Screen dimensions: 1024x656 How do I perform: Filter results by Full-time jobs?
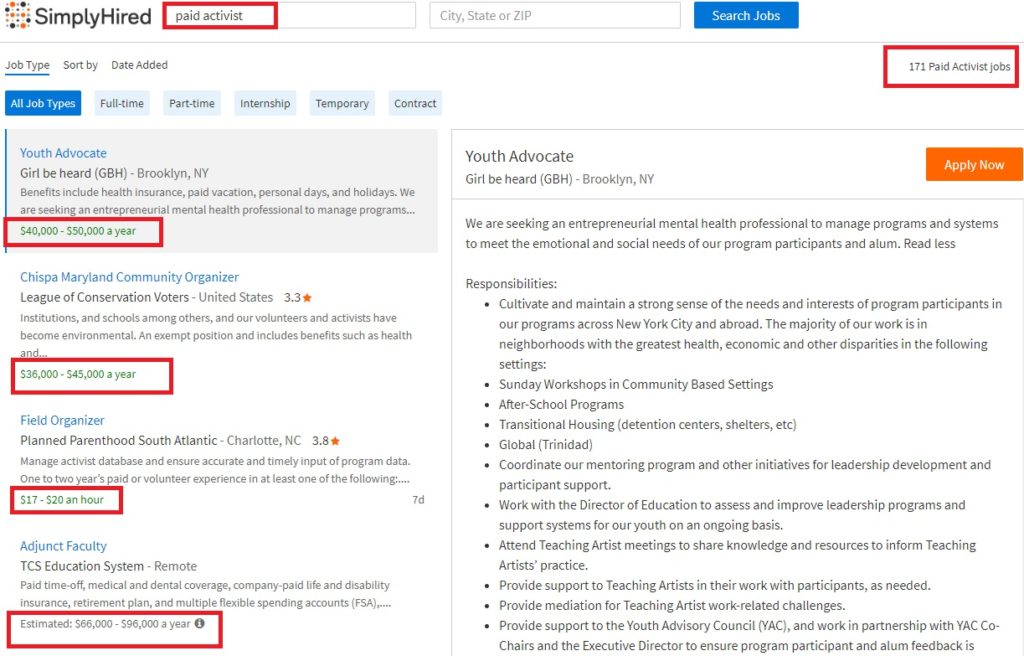click(x=122, y=104)
